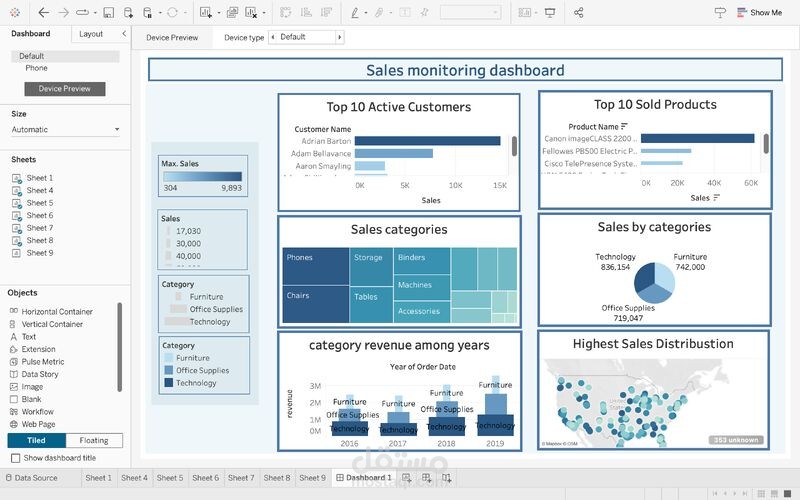The width and height of the screenshot is (800, 500).
Task: Switch object placement to Floating
Action: click(94, 440)
